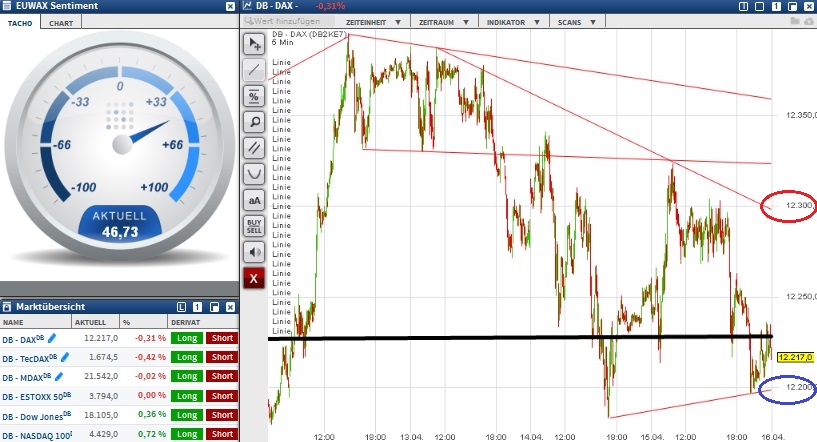Open the SCANS dropdown
This screenshot has height=442, width=817.
(576, 22)
